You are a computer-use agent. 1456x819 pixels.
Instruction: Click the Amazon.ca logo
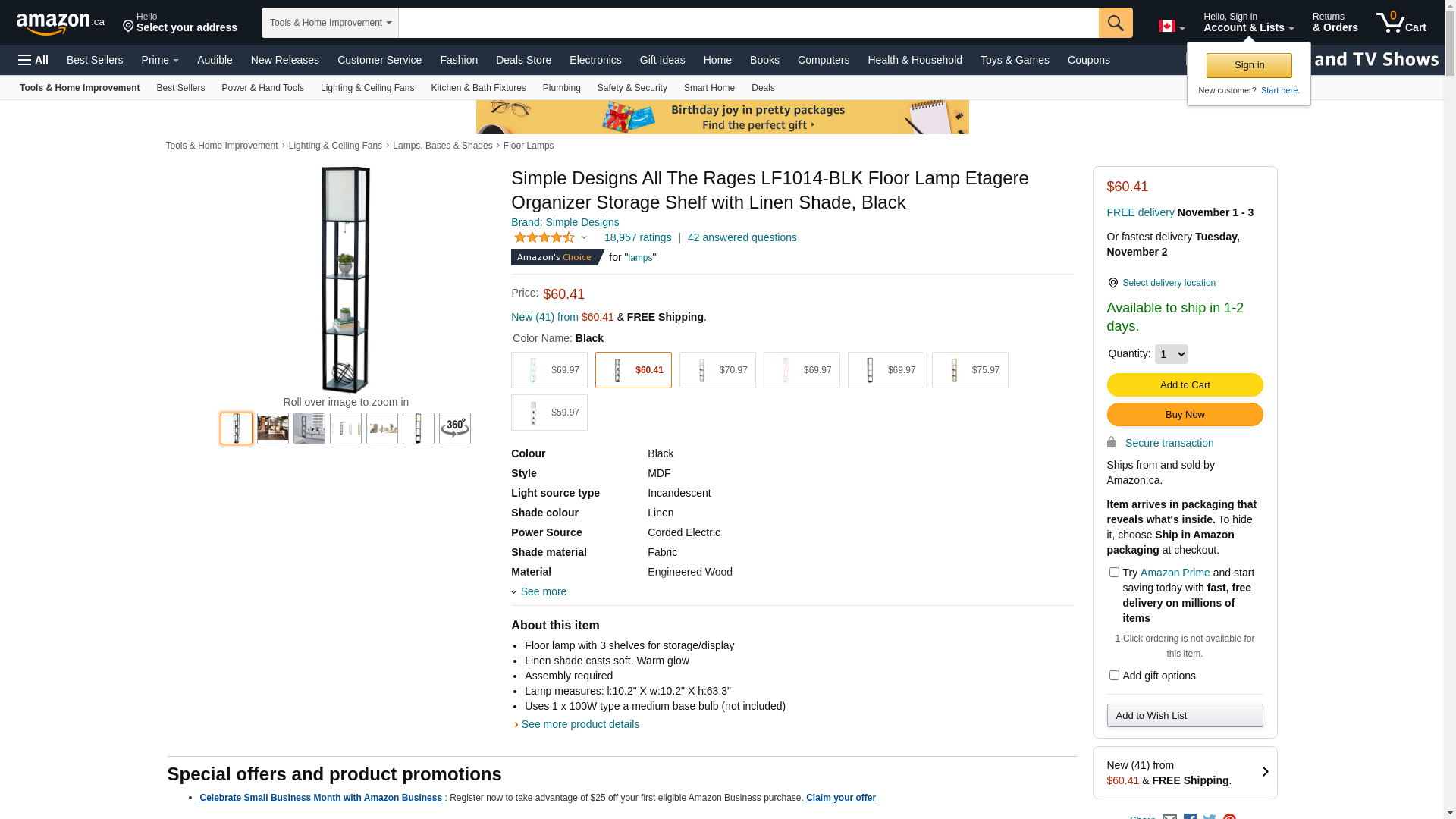pos(60,24)
